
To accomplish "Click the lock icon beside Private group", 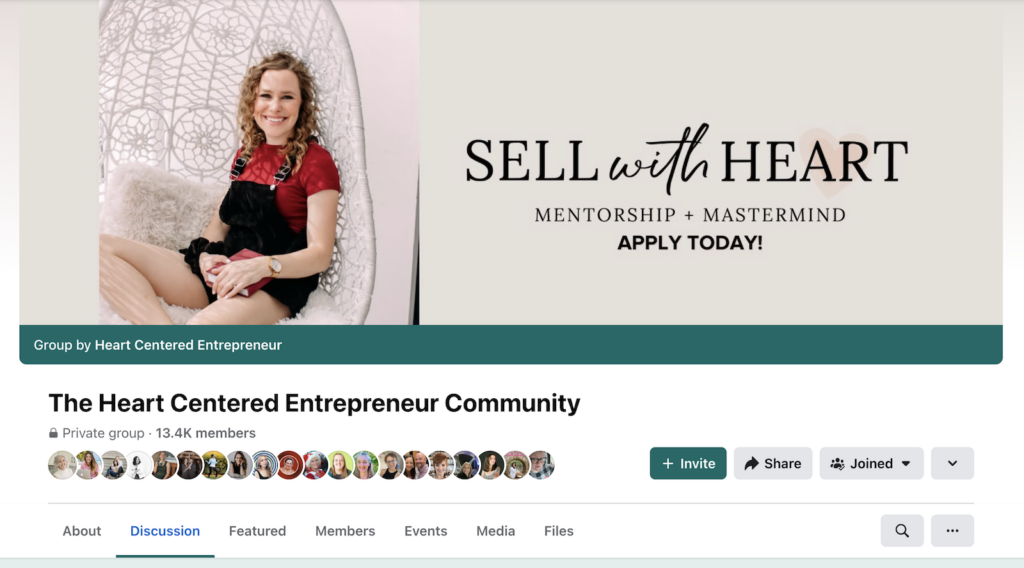I will pyautogui.click(x=54, y=433).
